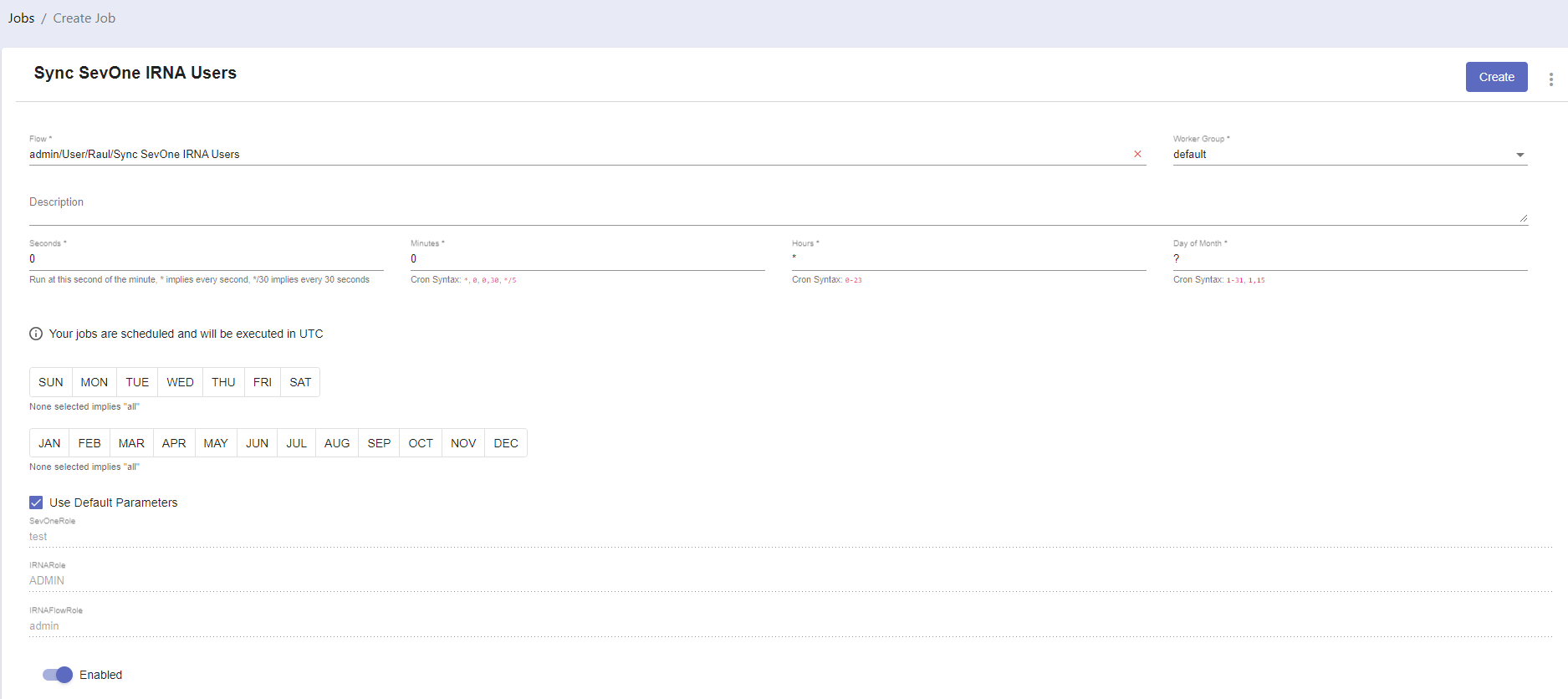Viewport: 1568px width, 699px height.
Task: Click the IRNAFlowRole parameter field
Action: point(790,625)
